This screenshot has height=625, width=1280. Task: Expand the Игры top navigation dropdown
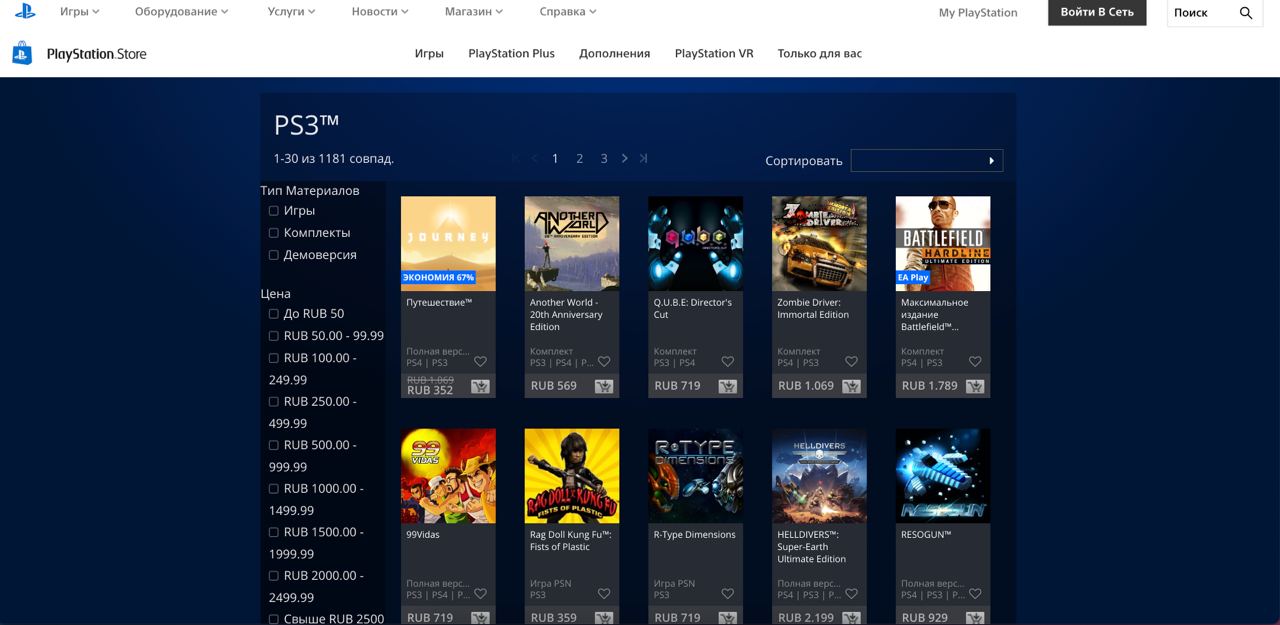click(x=80, y=12)
